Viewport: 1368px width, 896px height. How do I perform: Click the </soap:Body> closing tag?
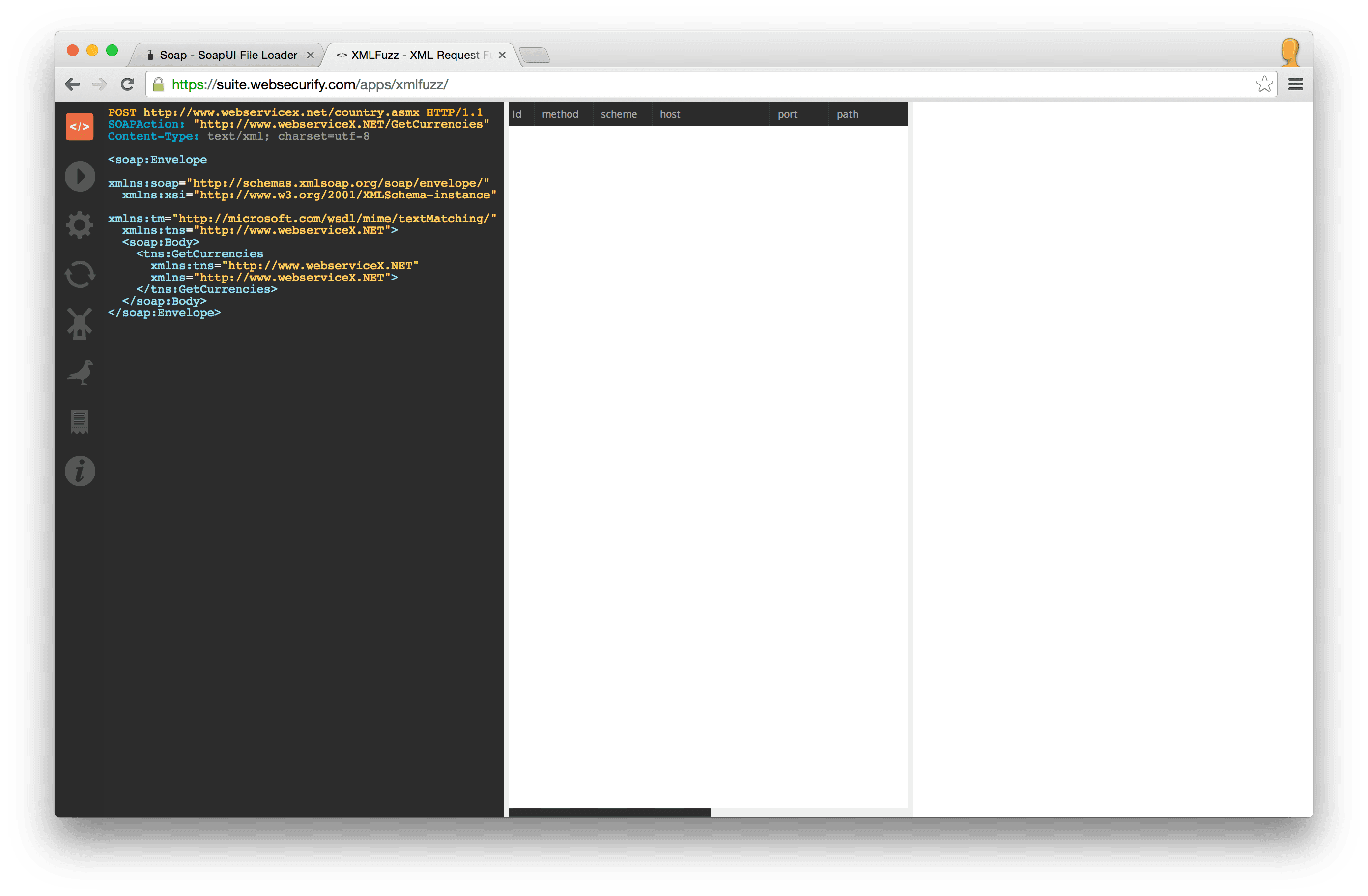pos(165,301)
